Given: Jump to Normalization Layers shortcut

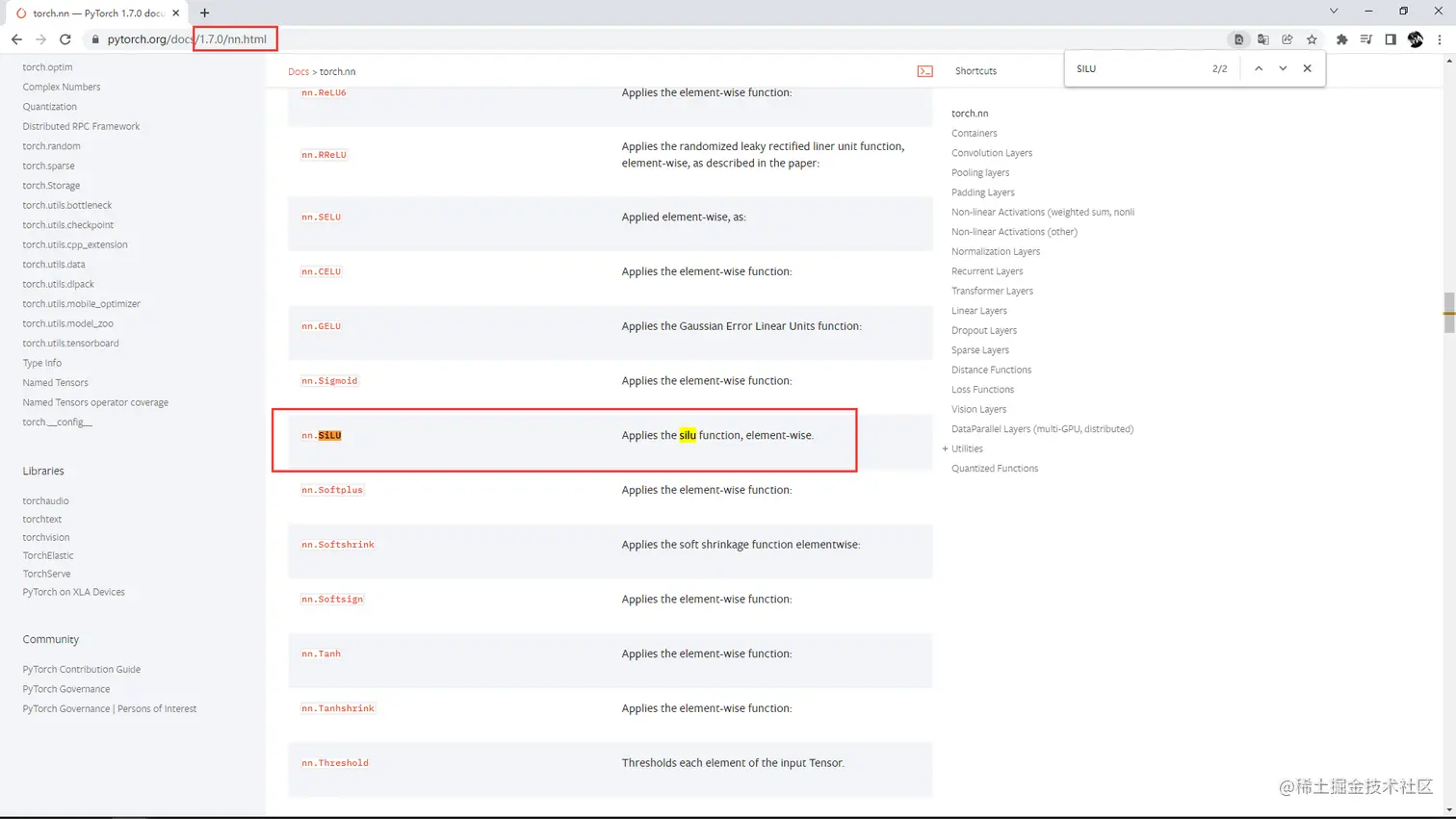Looking at the screenshot, I should (x=996, y=252).
